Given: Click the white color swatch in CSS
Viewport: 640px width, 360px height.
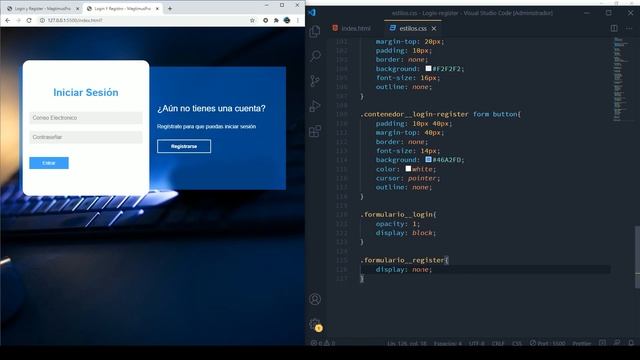Looking at the screenshot, I should coord(408,169).
